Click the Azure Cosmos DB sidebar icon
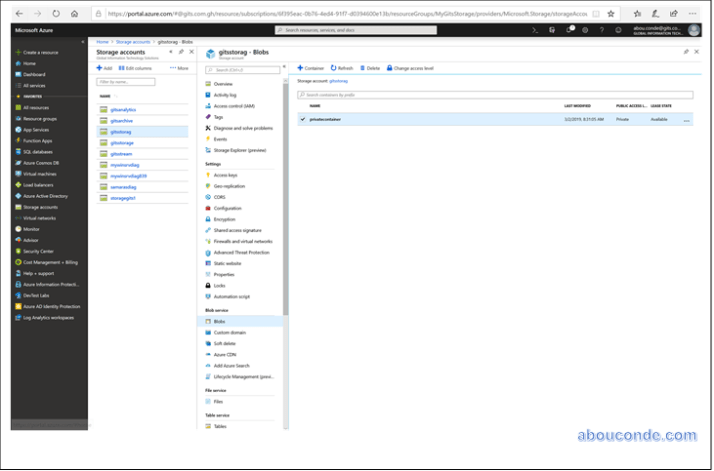This screenshot has width=714, height=471. click(17, 162)
